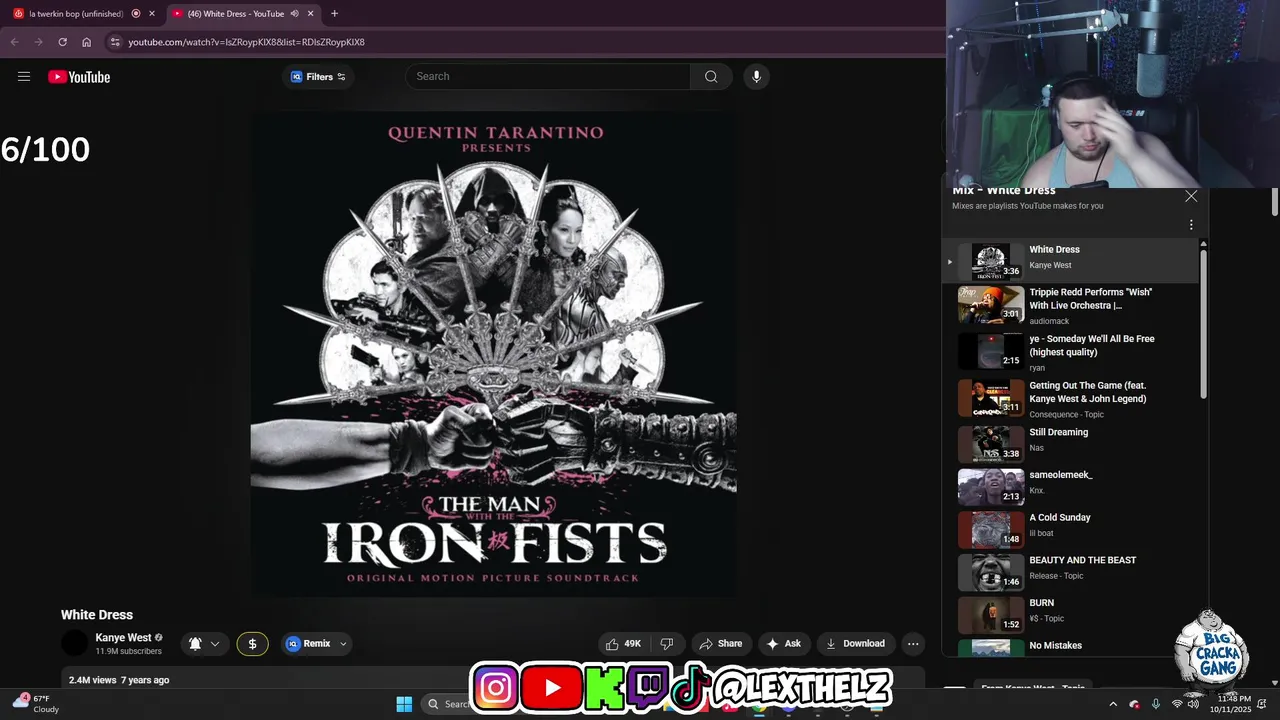Play 'ye - Someday We'll All Be Free'
Viewport: 1280px width, 720px height.
pyautogui.click(x=1070, y=352)
